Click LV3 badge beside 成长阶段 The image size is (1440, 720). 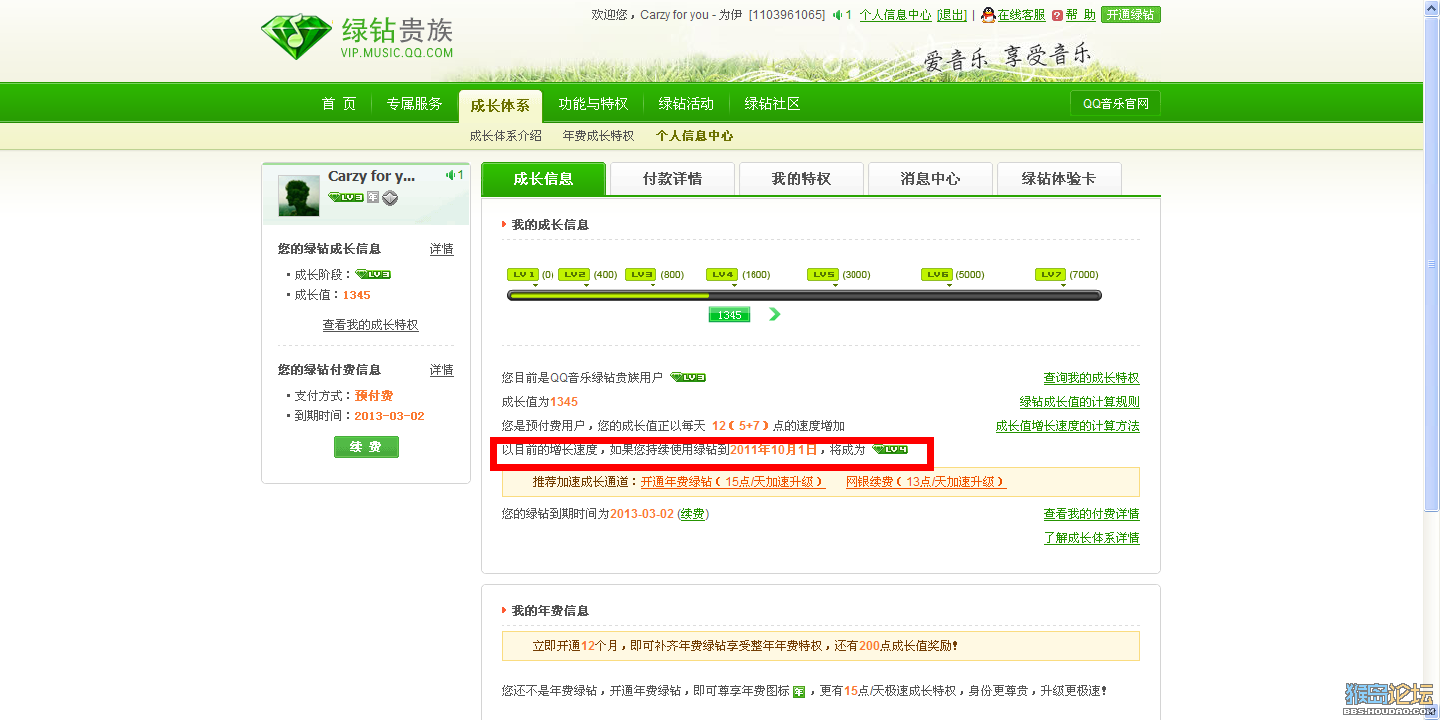coord(373,274)
